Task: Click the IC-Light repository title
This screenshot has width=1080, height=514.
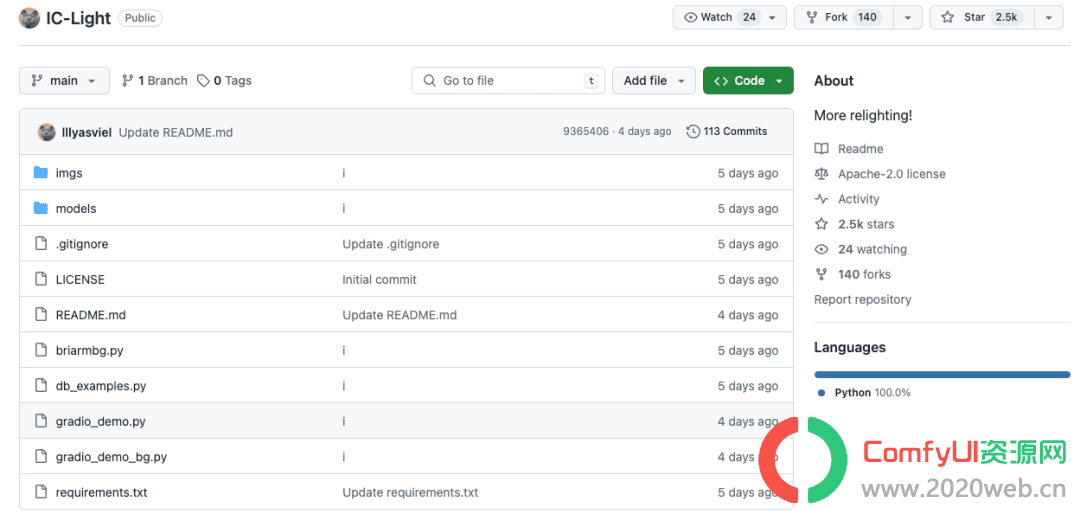Action: [78, 18]
